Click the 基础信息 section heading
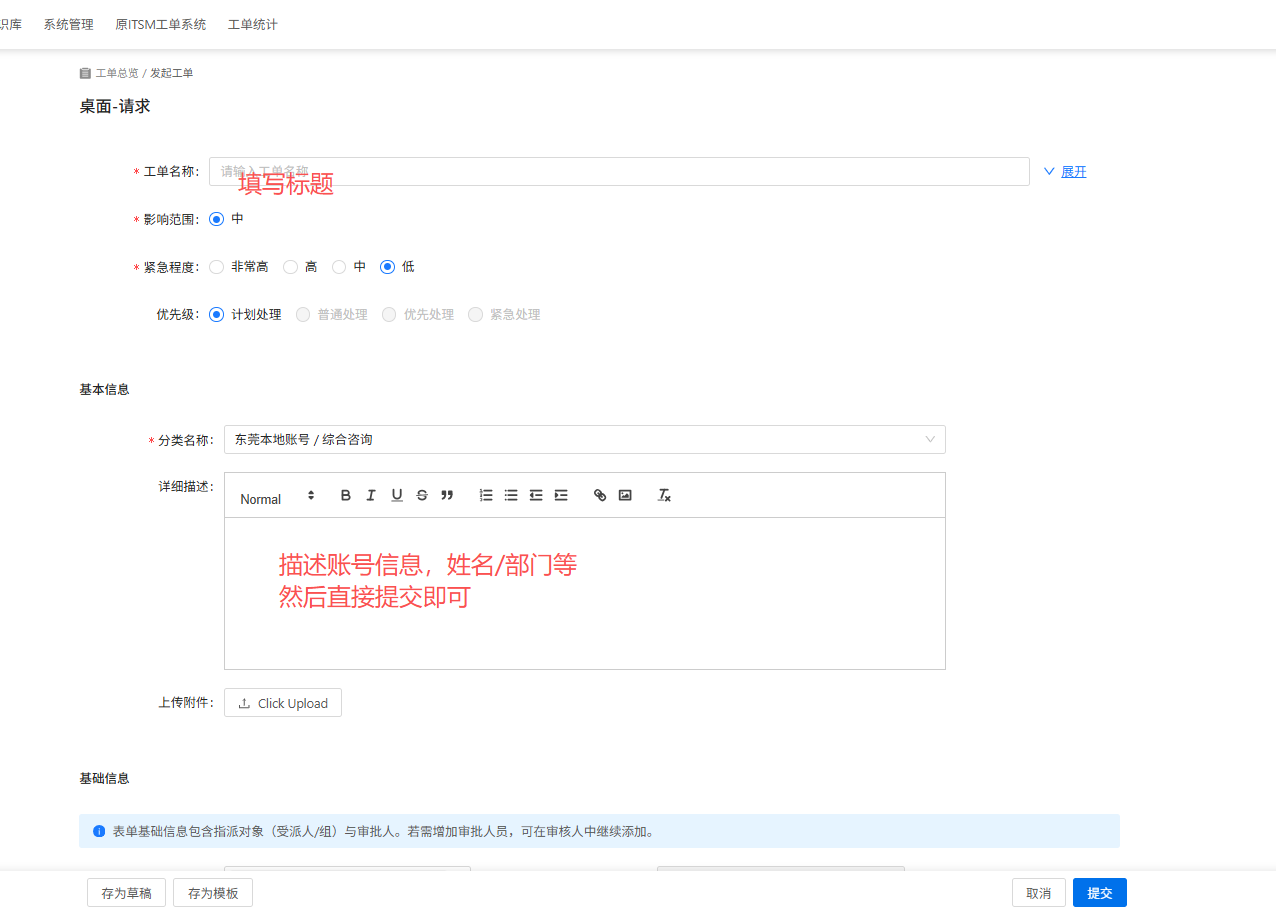This screenshot has height=914, width=1276. click(104, 778)
